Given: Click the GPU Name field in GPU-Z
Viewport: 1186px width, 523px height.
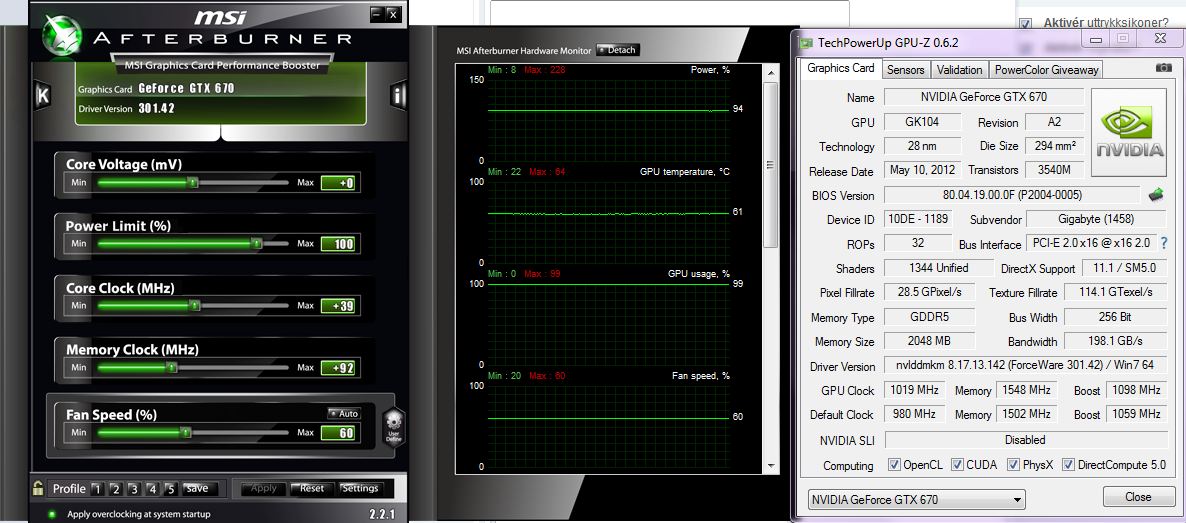Looking at the screenshot, I should point(983,97).
